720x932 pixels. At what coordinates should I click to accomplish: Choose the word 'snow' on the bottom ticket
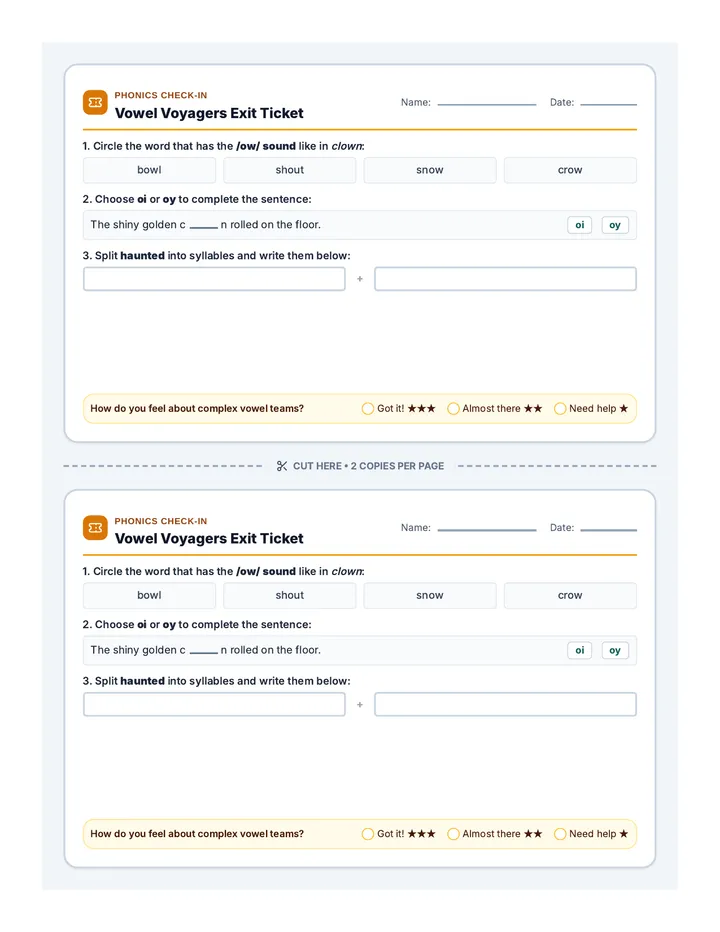[x=430, y=596]
